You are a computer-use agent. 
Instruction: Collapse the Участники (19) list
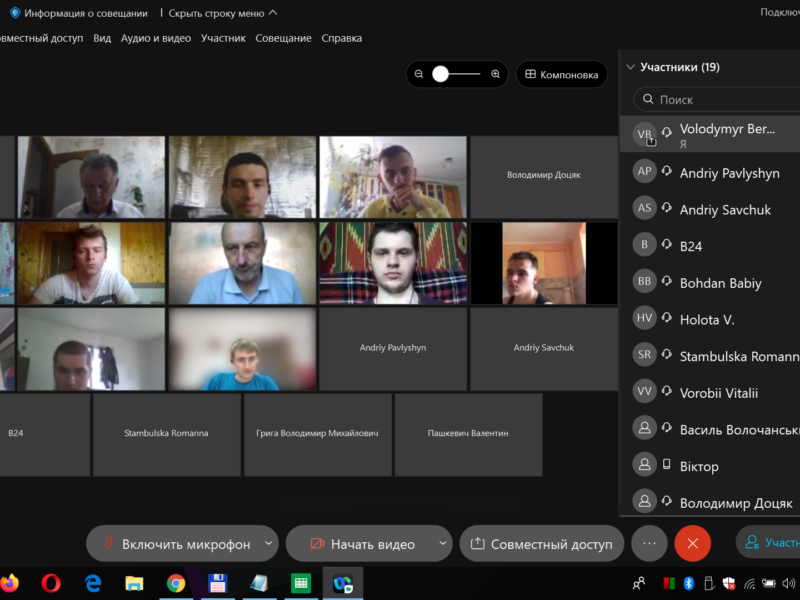tap(630, 67)
